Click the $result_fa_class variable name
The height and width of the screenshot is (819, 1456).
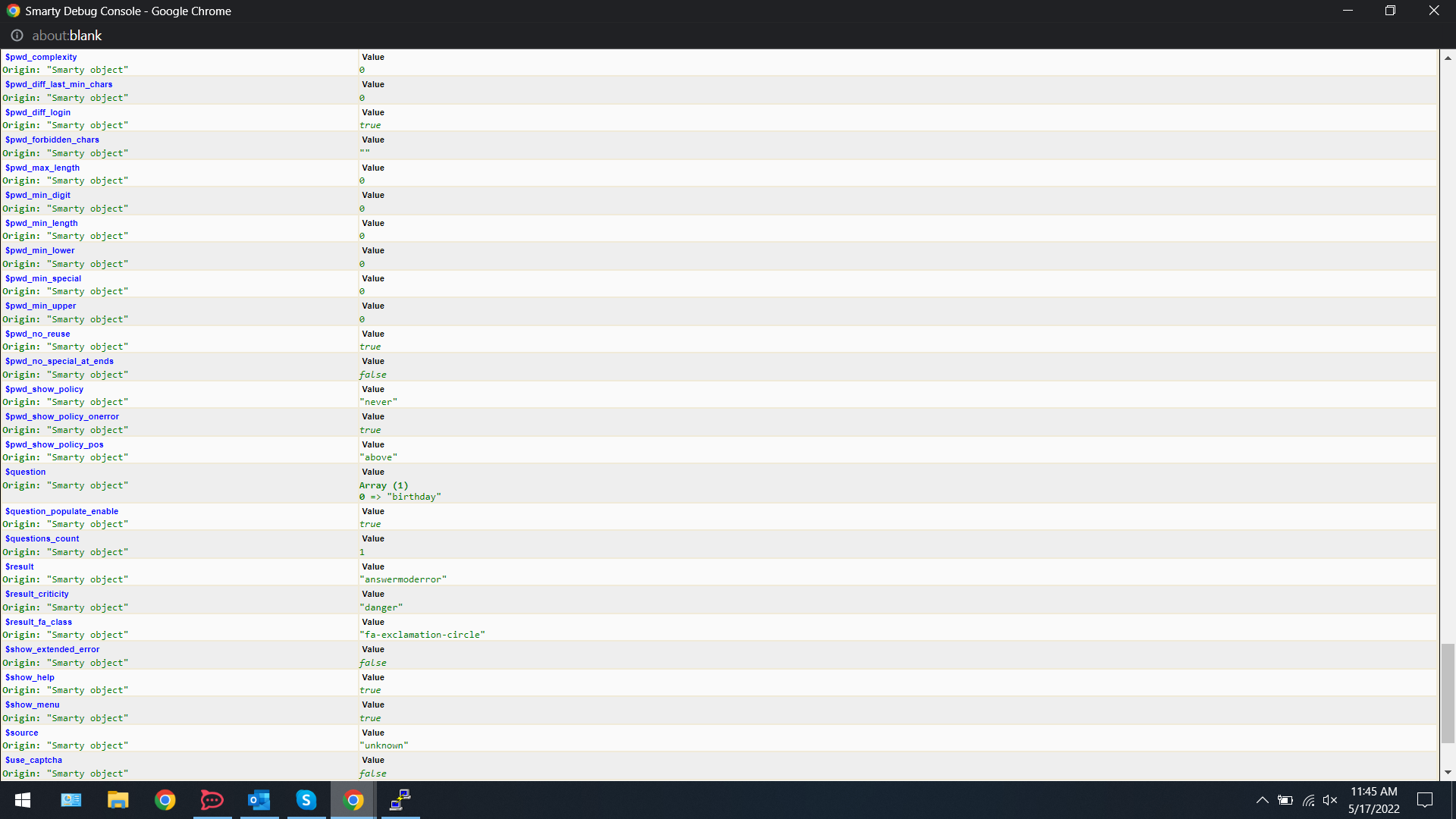click(39, 622)
